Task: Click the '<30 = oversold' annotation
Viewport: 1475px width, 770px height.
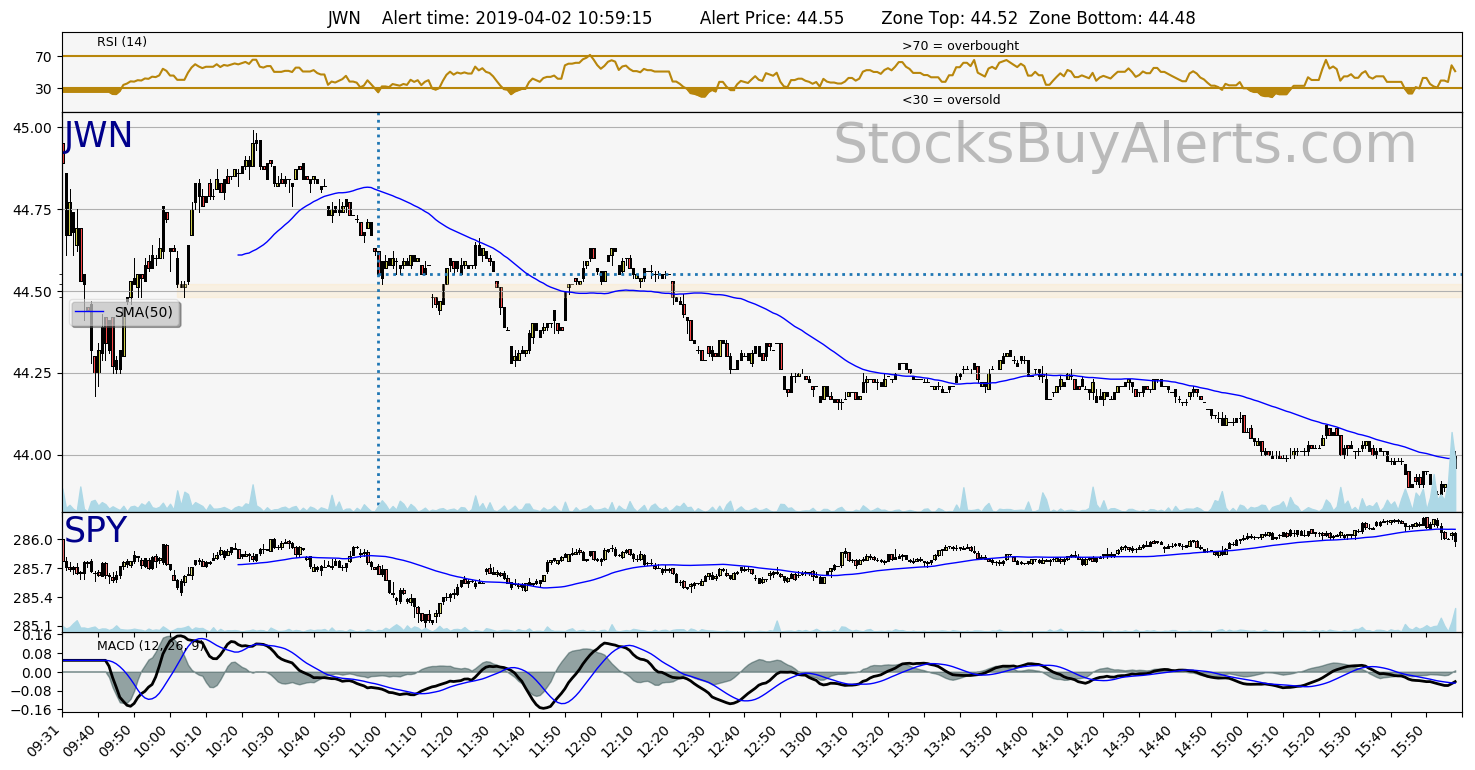Action: [x=951, y=100]
